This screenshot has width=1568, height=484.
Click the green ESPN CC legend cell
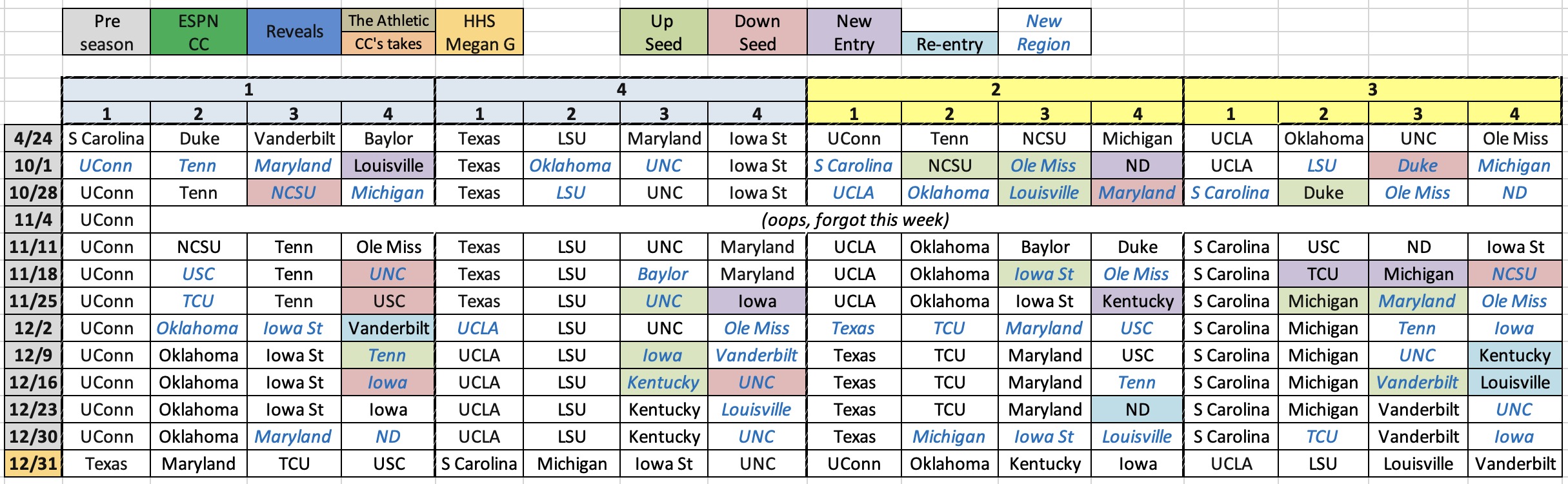[x=198, y=32]
